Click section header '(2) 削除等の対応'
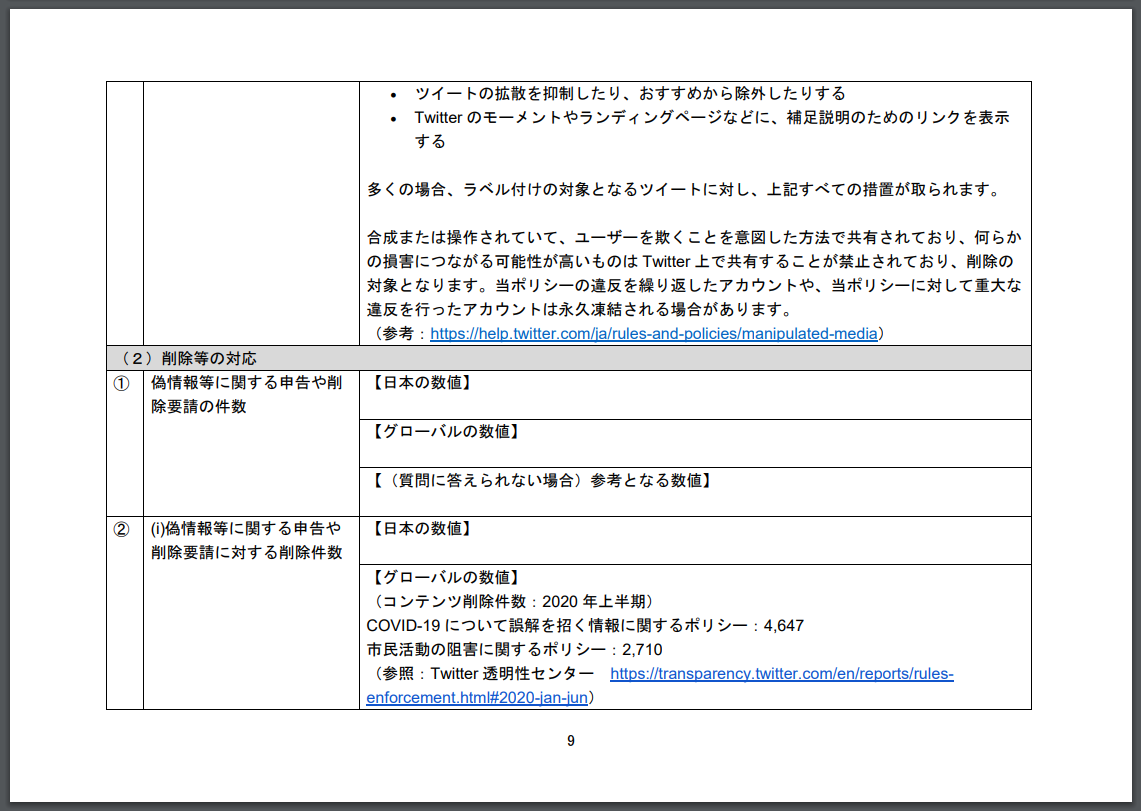 [568, 358]
